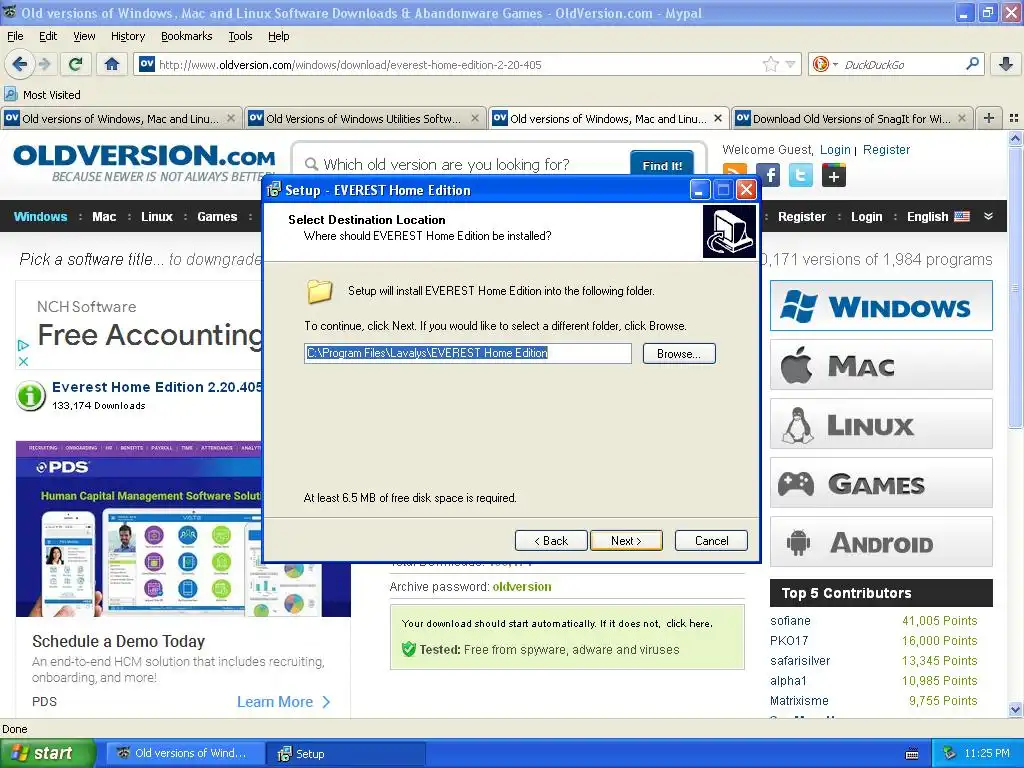Open the Register link beside Welcome Guest
Viewport: 1024px width, 768px height.
tap(886, 150)
